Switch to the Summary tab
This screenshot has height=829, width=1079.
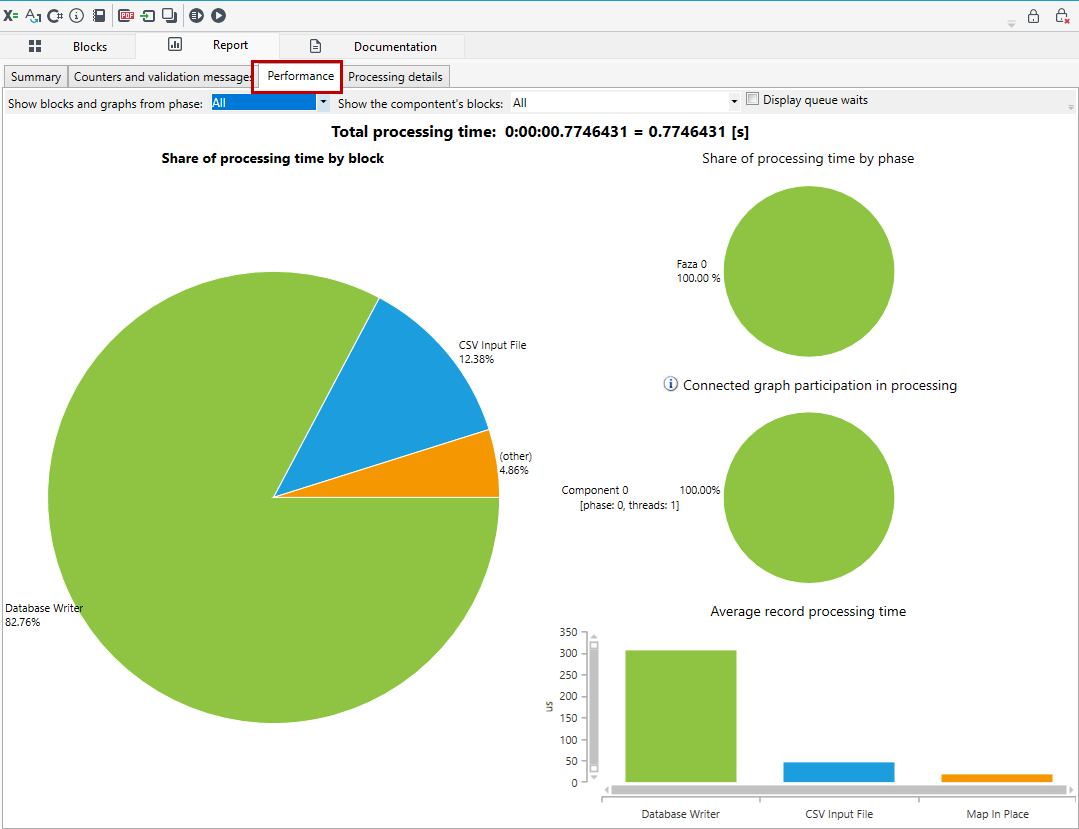pos(36,76)
